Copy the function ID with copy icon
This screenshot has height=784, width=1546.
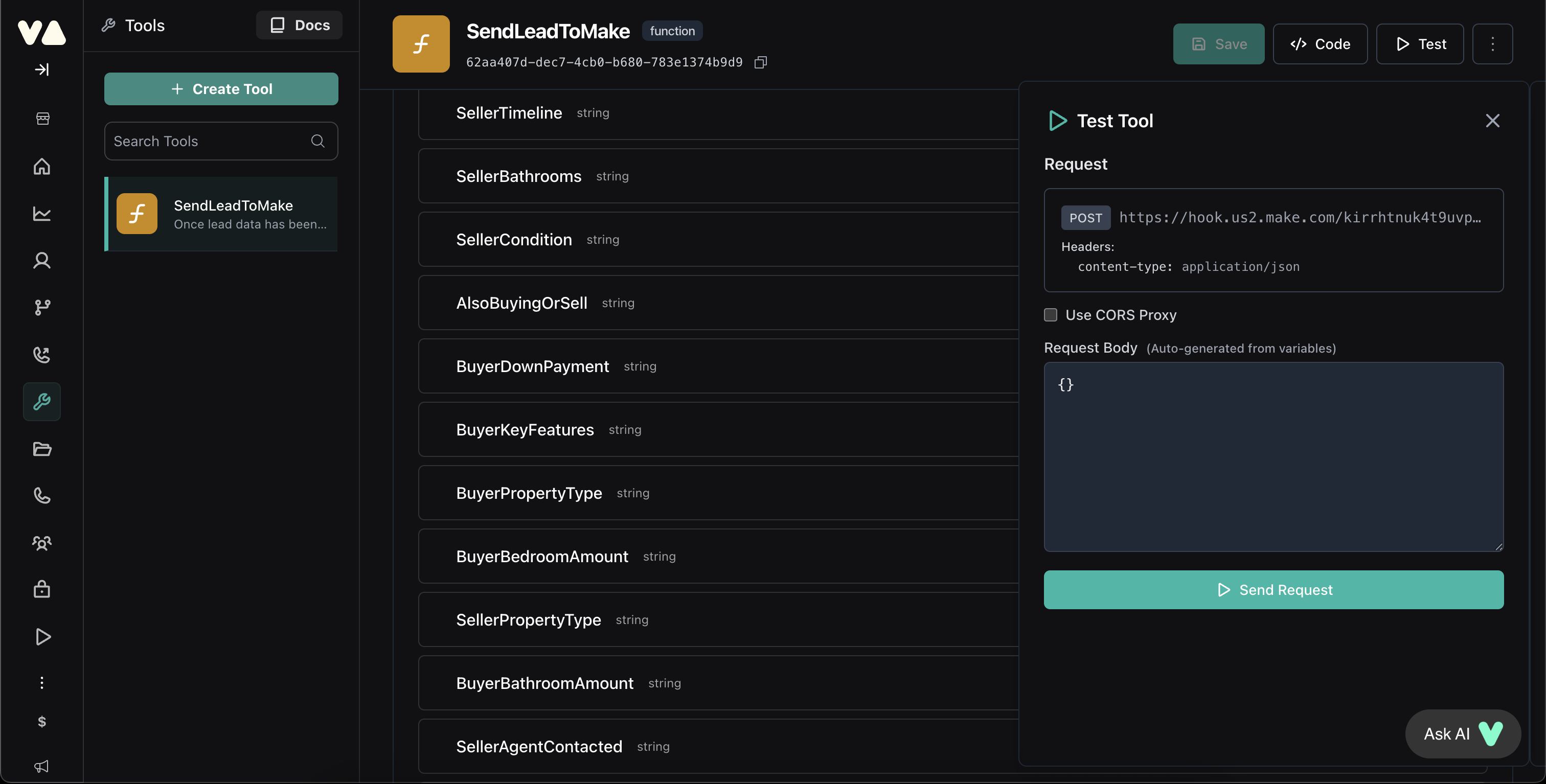pyautogui.click(x=760, y=62)
